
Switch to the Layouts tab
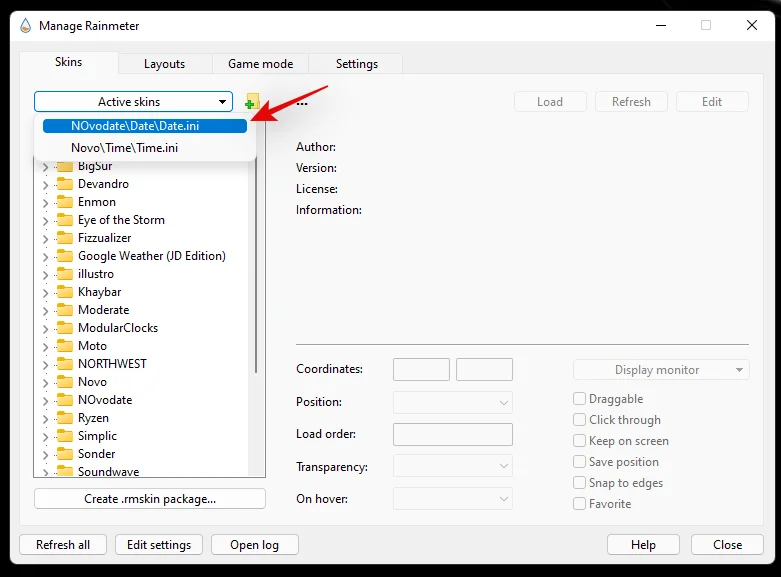164,64
